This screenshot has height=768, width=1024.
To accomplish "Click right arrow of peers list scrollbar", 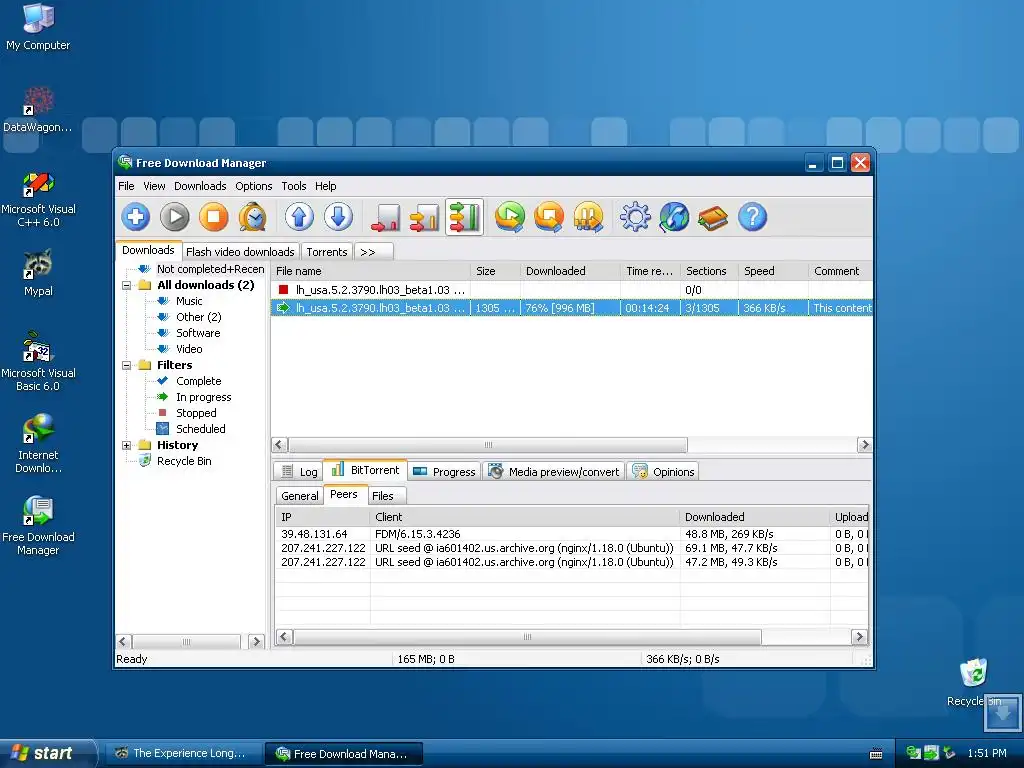I will pyautogui.click(x=859, y=637).
